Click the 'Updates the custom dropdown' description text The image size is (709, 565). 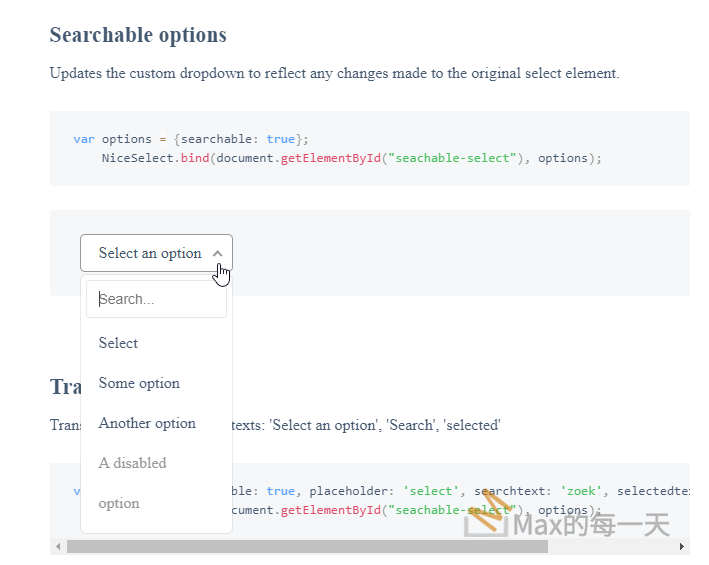(x=334, y=73)
